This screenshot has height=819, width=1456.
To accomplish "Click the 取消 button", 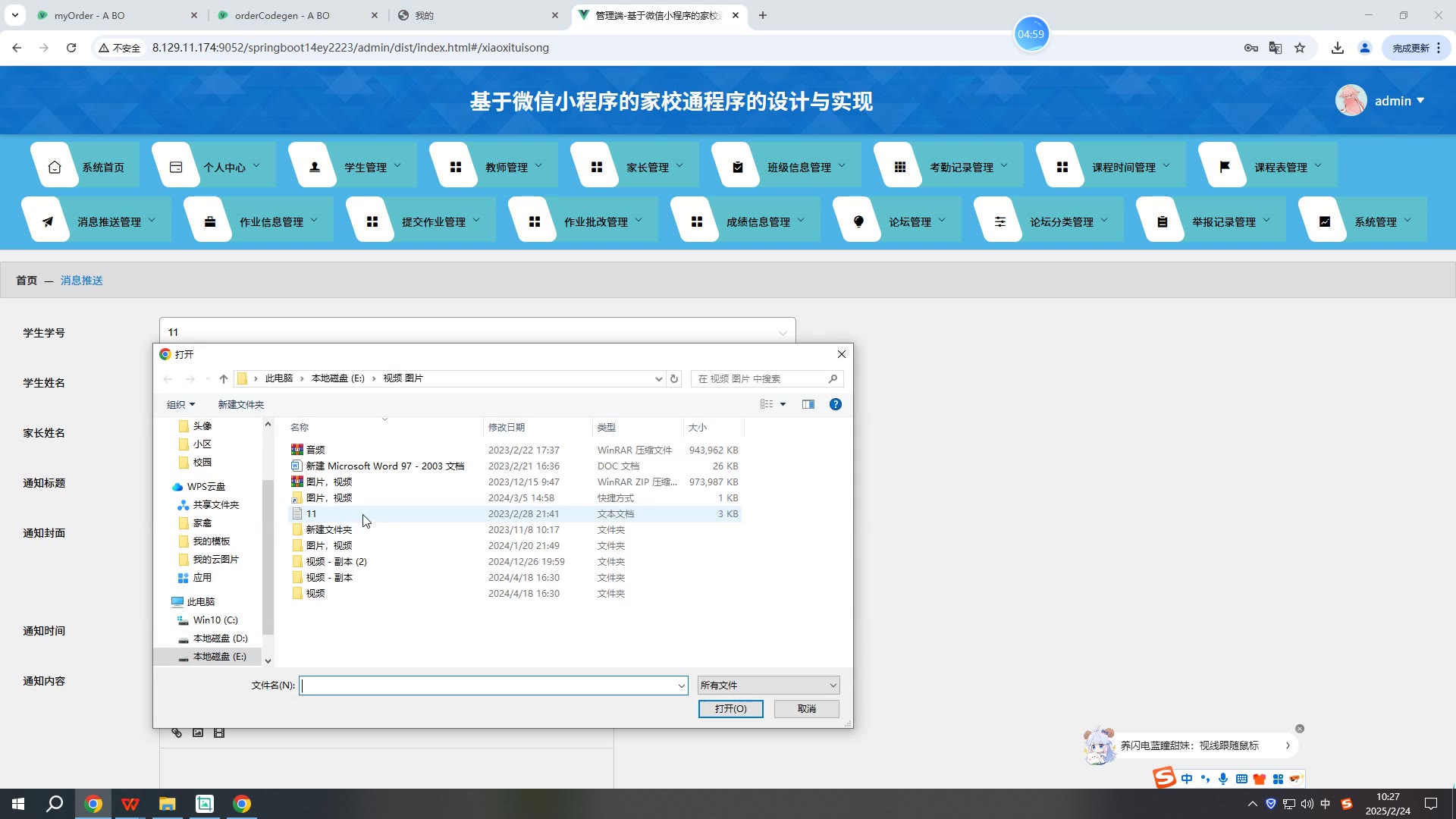I will [806, 708].
